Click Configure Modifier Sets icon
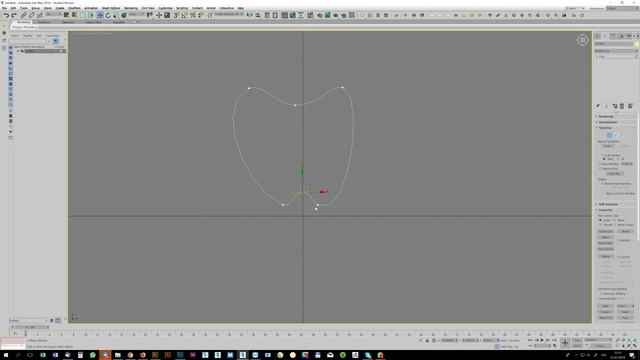Image resolution: width=640 pixels, height=360 pixels. pyautogui.click(x=630, y=106)
